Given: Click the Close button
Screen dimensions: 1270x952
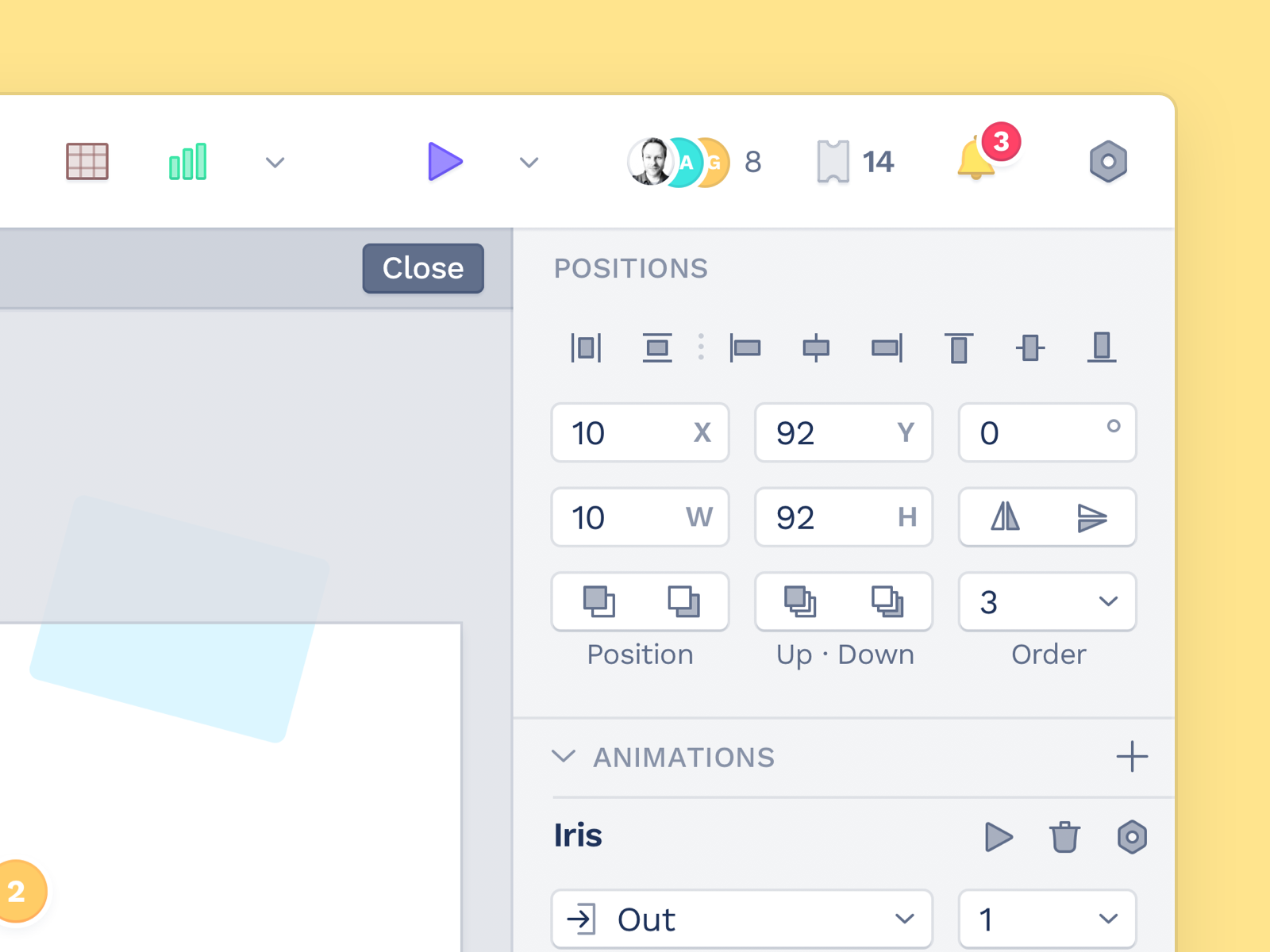Looking at the screenshot, I should click(423, 268).
